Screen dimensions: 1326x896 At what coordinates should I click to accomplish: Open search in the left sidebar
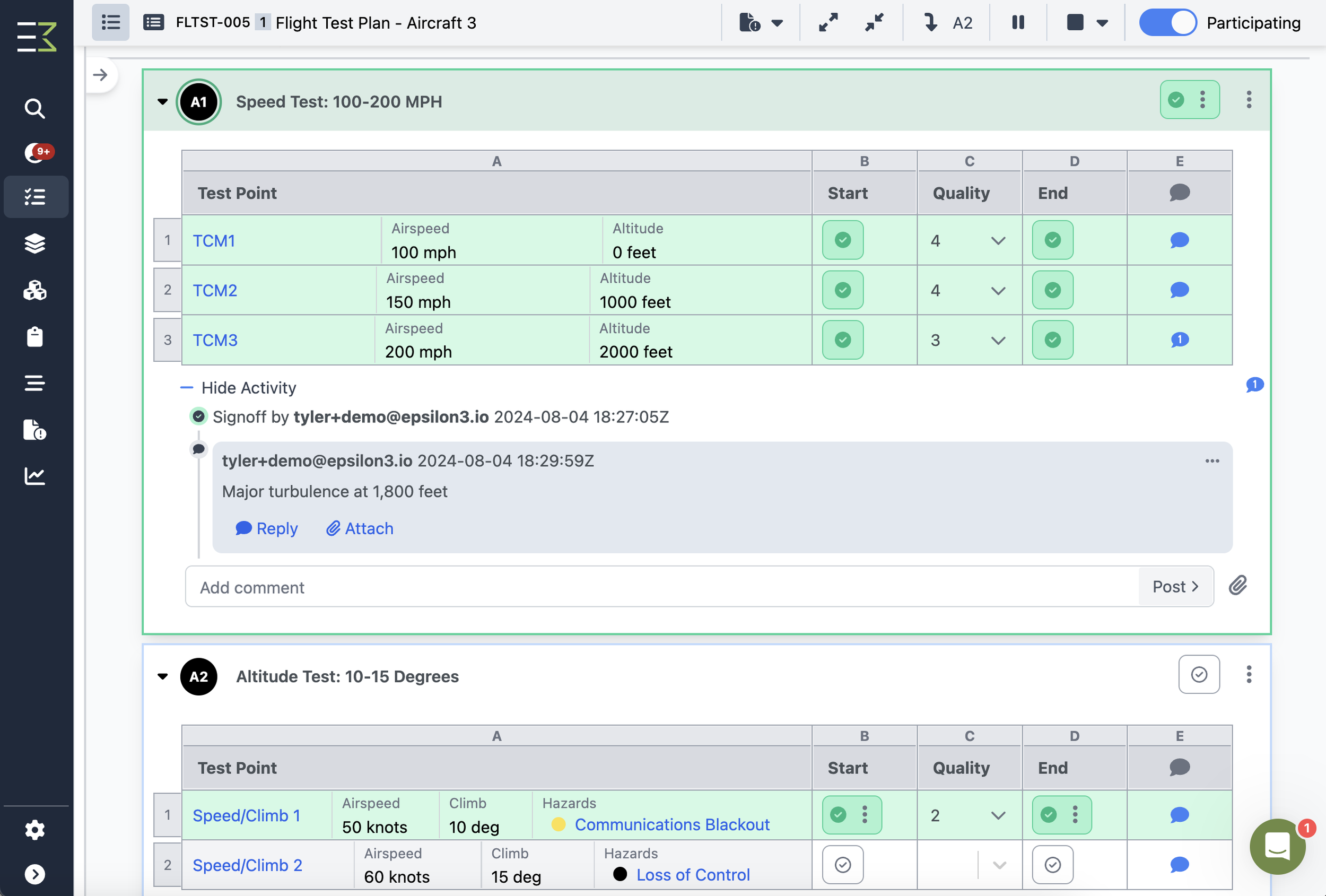point(35,108)
